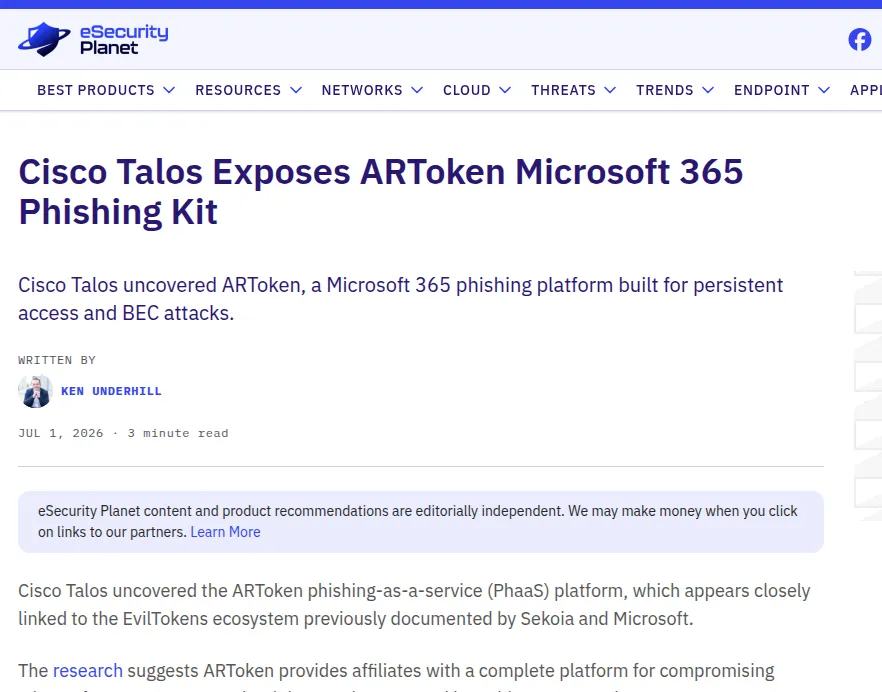Image resolution: width=882 pixels, height=692 pixels.
Task: Follow the Learn More link
Action: click(226, 532)
